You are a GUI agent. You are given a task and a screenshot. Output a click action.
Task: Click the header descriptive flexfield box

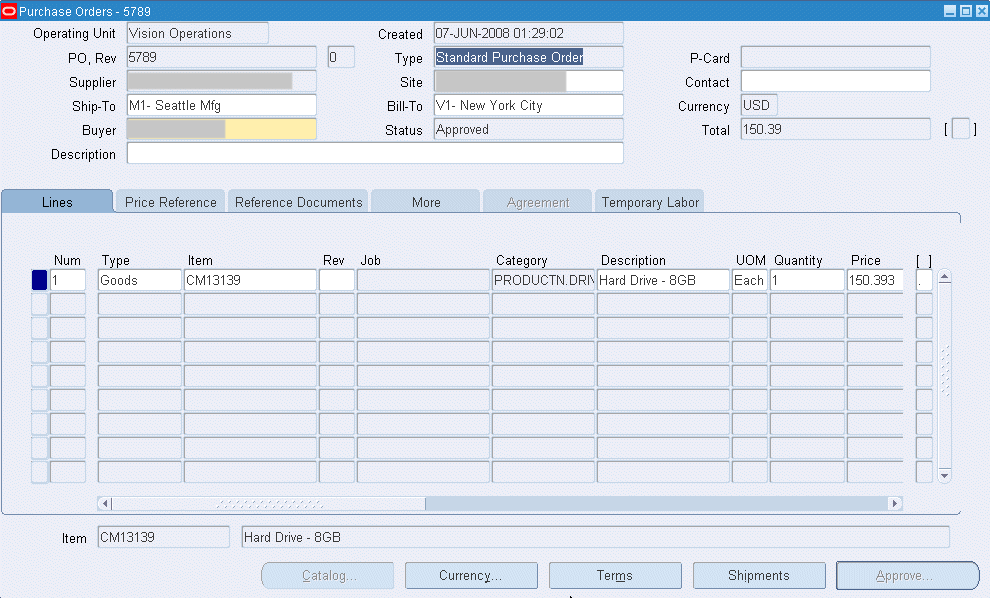[x=961, y=129]
